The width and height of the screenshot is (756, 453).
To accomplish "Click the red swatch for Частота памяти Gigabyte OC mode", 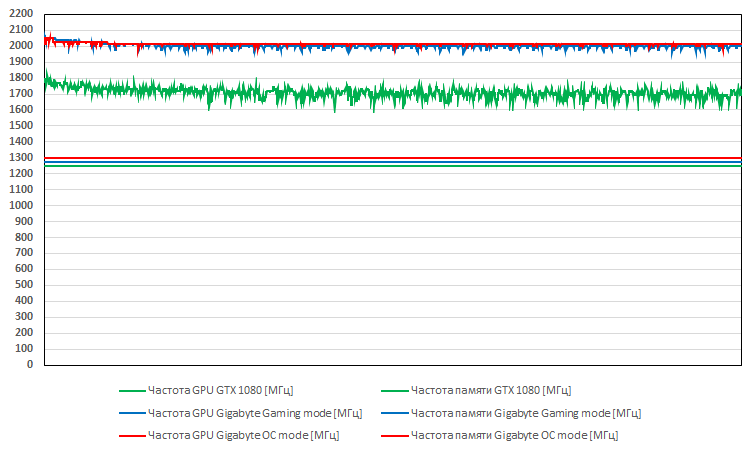I will point(395,436).
